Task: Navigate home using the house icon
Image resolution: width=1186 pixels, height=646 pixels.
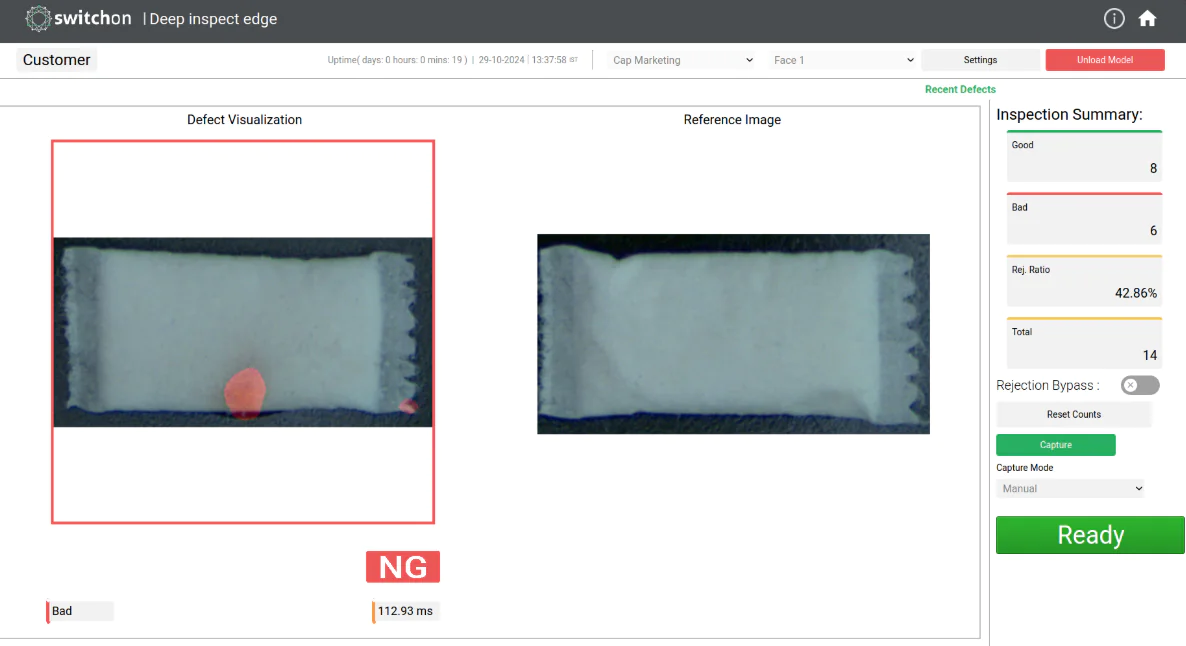Action: [x=1147, y=18]
